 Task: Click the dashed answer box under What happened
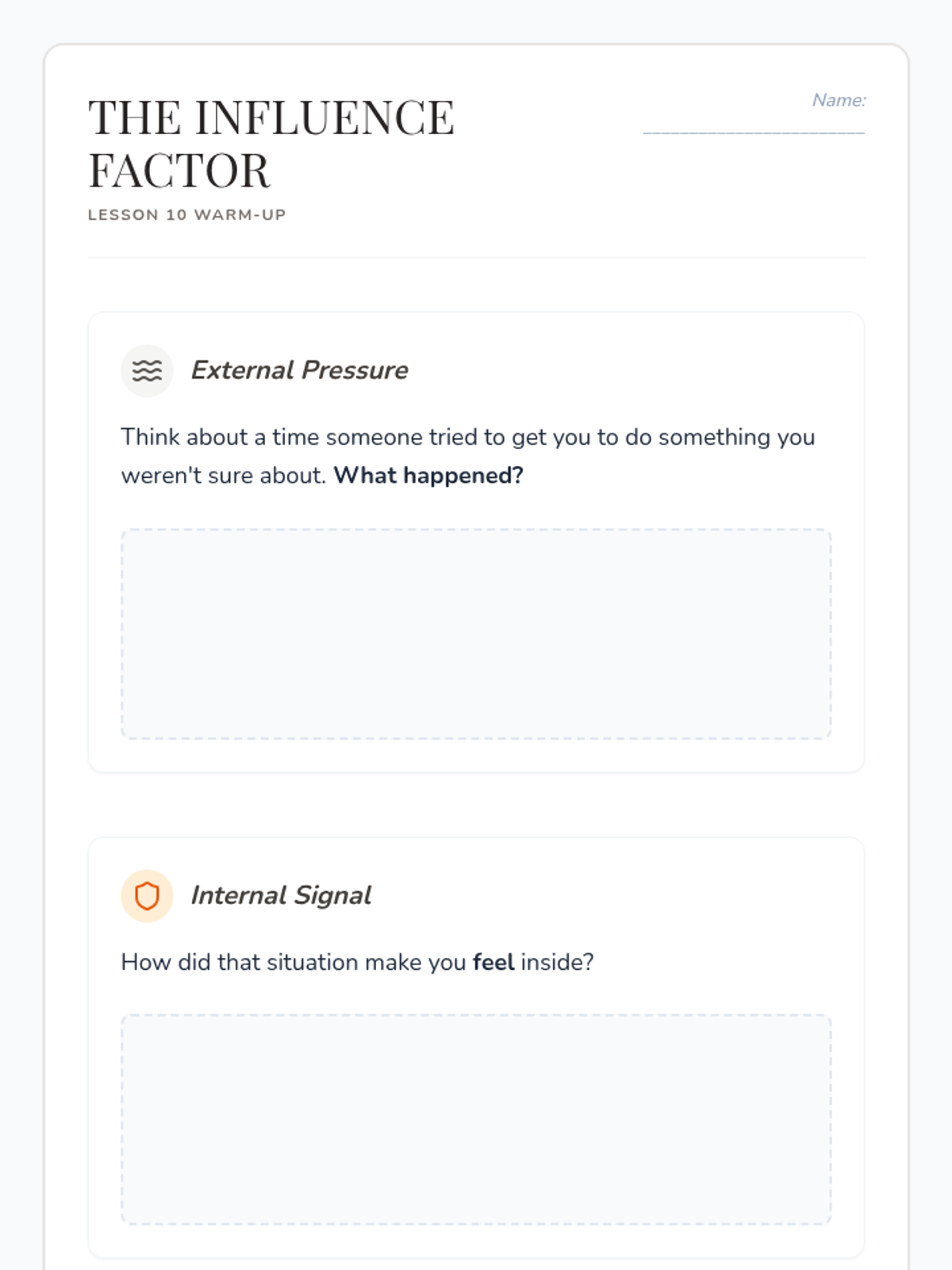point(476,634)
